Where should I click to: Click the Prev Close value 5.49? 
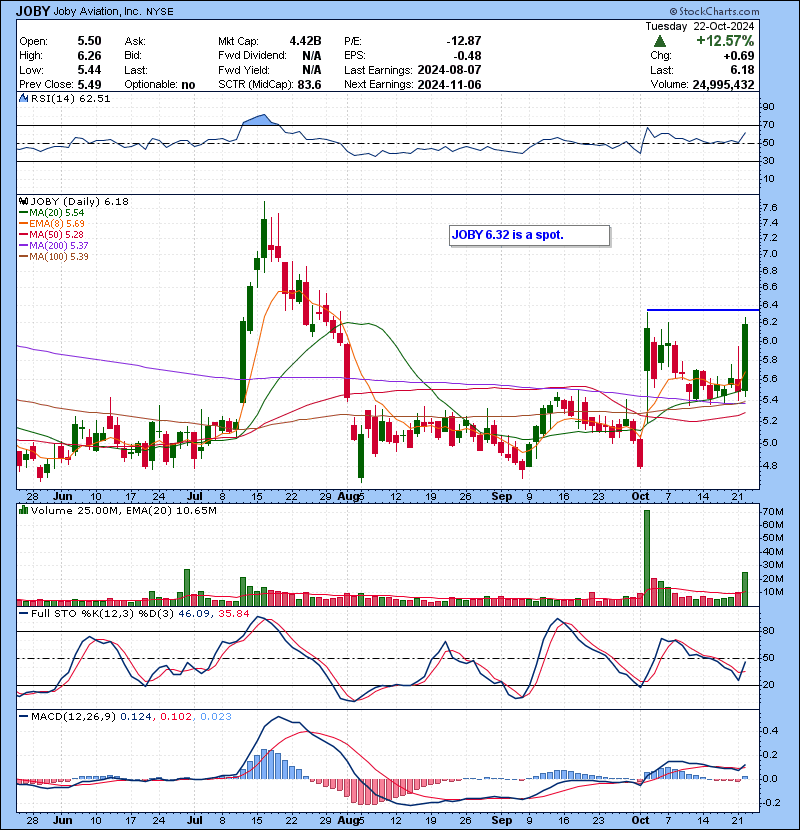coord(89,84)
